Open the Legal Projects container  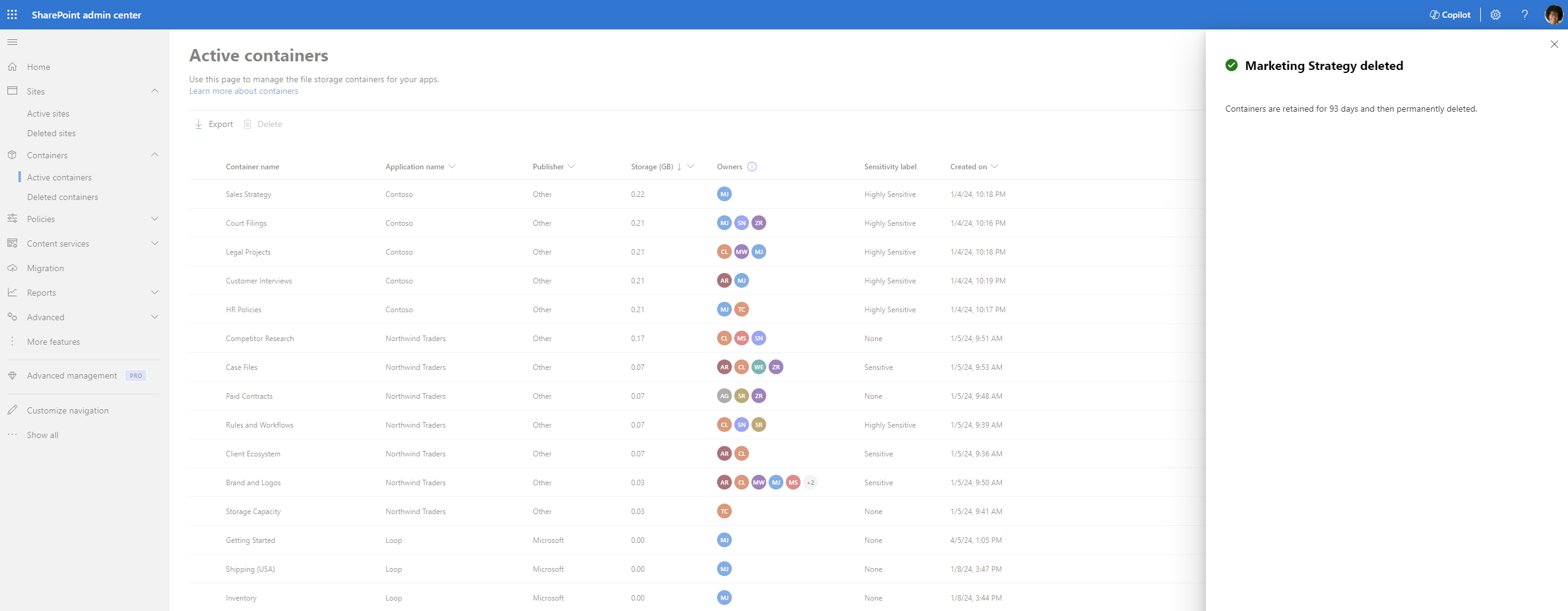click(248, 252)
